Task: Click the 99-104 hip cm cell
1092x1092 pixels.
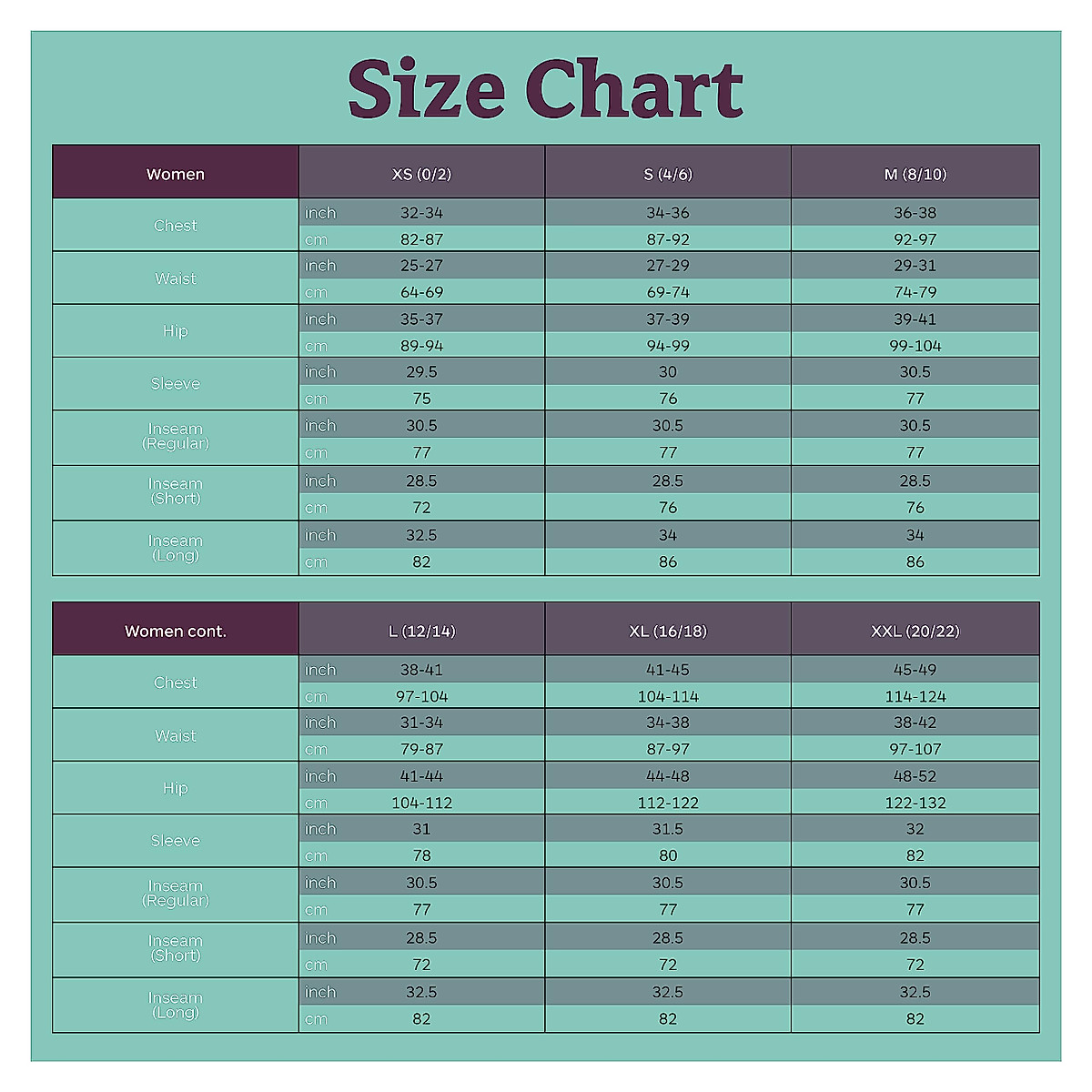Action: 915,346
